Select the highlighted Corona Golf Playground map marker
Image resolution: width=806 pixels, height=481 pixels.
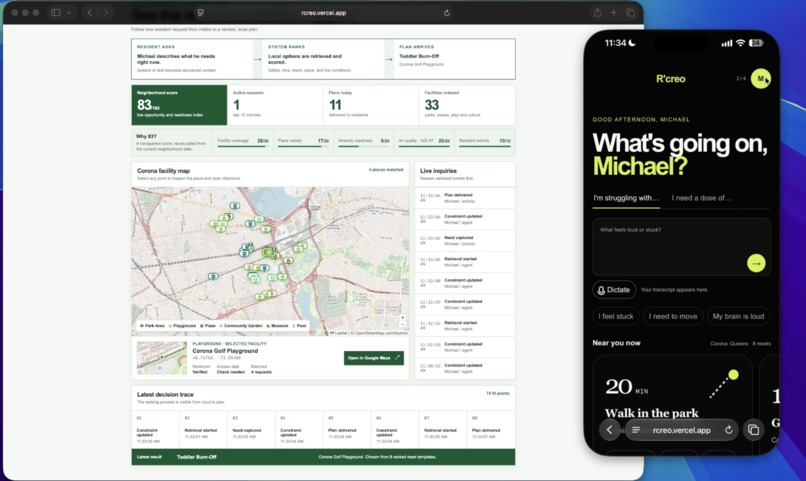point(268,252)
